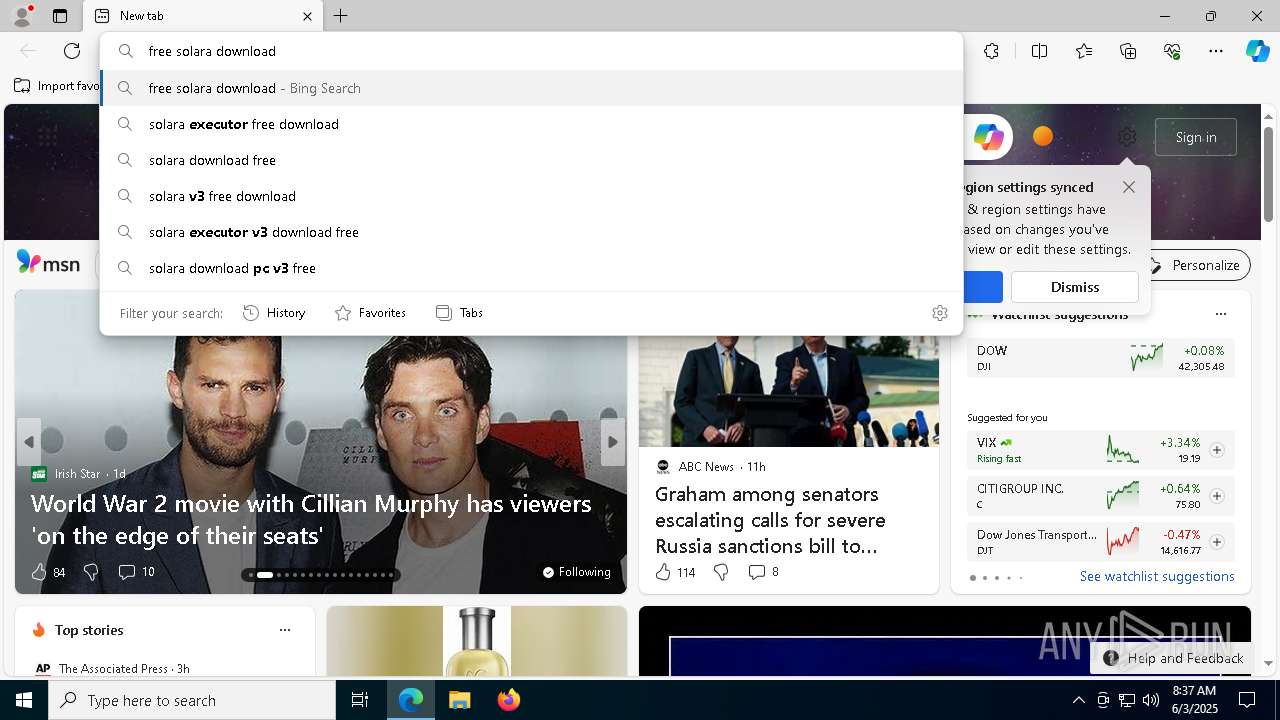This screenshot has height=720, width=1280.
Task: Open the msn logo link
Action: click(x=48, y=264)
